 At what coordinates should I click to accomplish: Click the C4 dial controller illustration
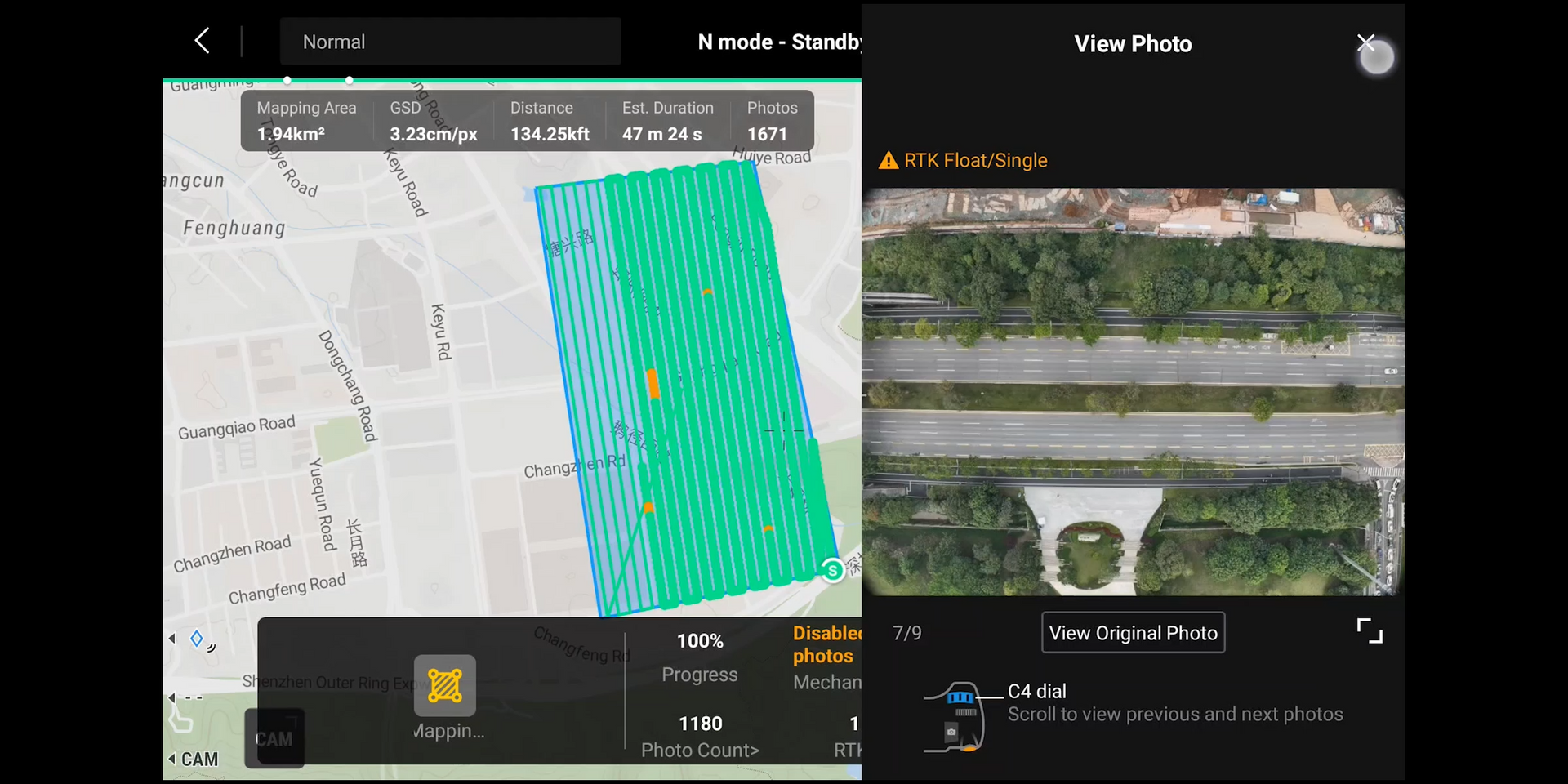tap(954, 716)
